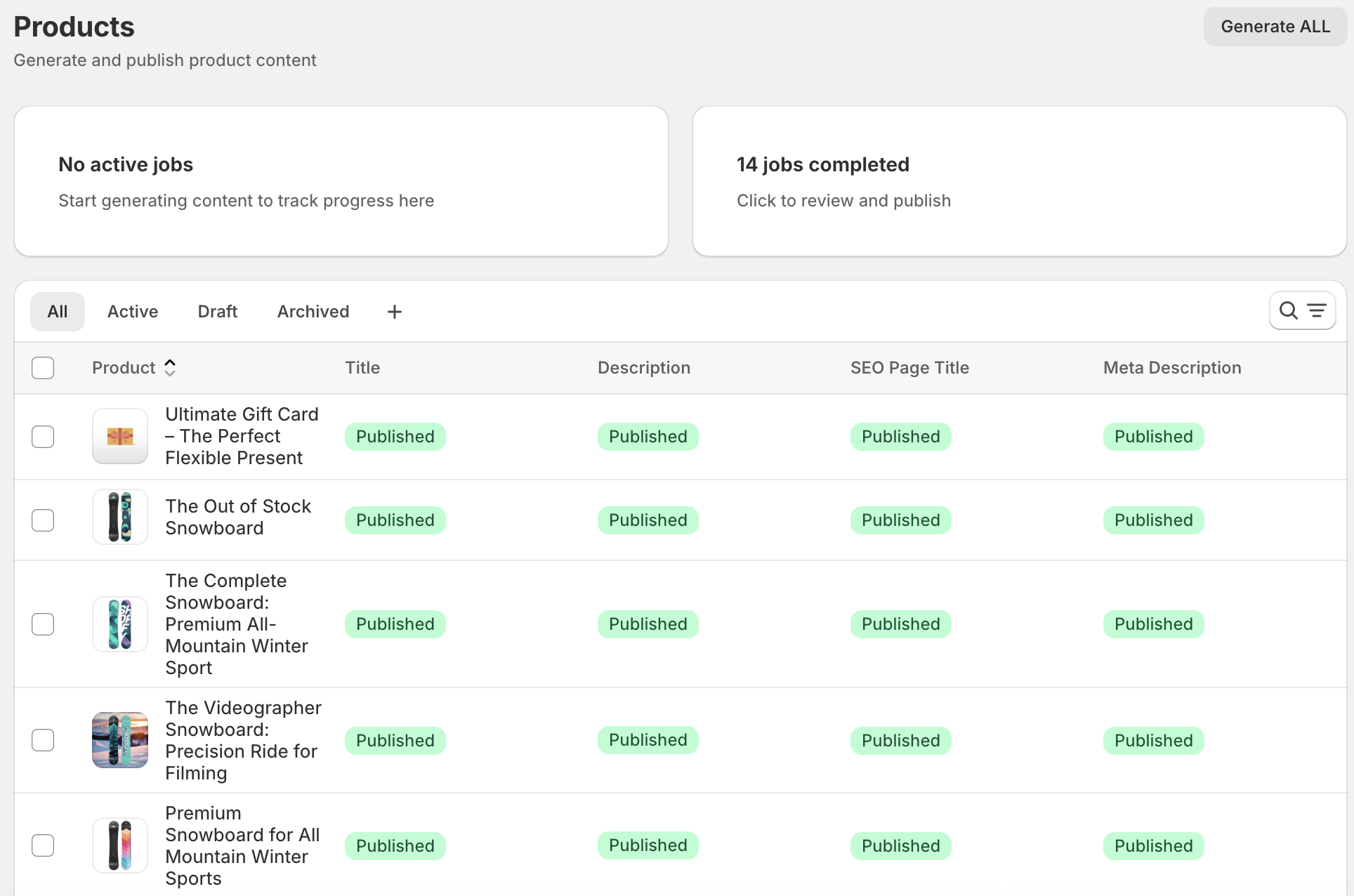Click Complete Snowboard Meta Description Published badge
Image resolution: width=1354 pixels, height=896 pixels.
(x=1153, y=624)
